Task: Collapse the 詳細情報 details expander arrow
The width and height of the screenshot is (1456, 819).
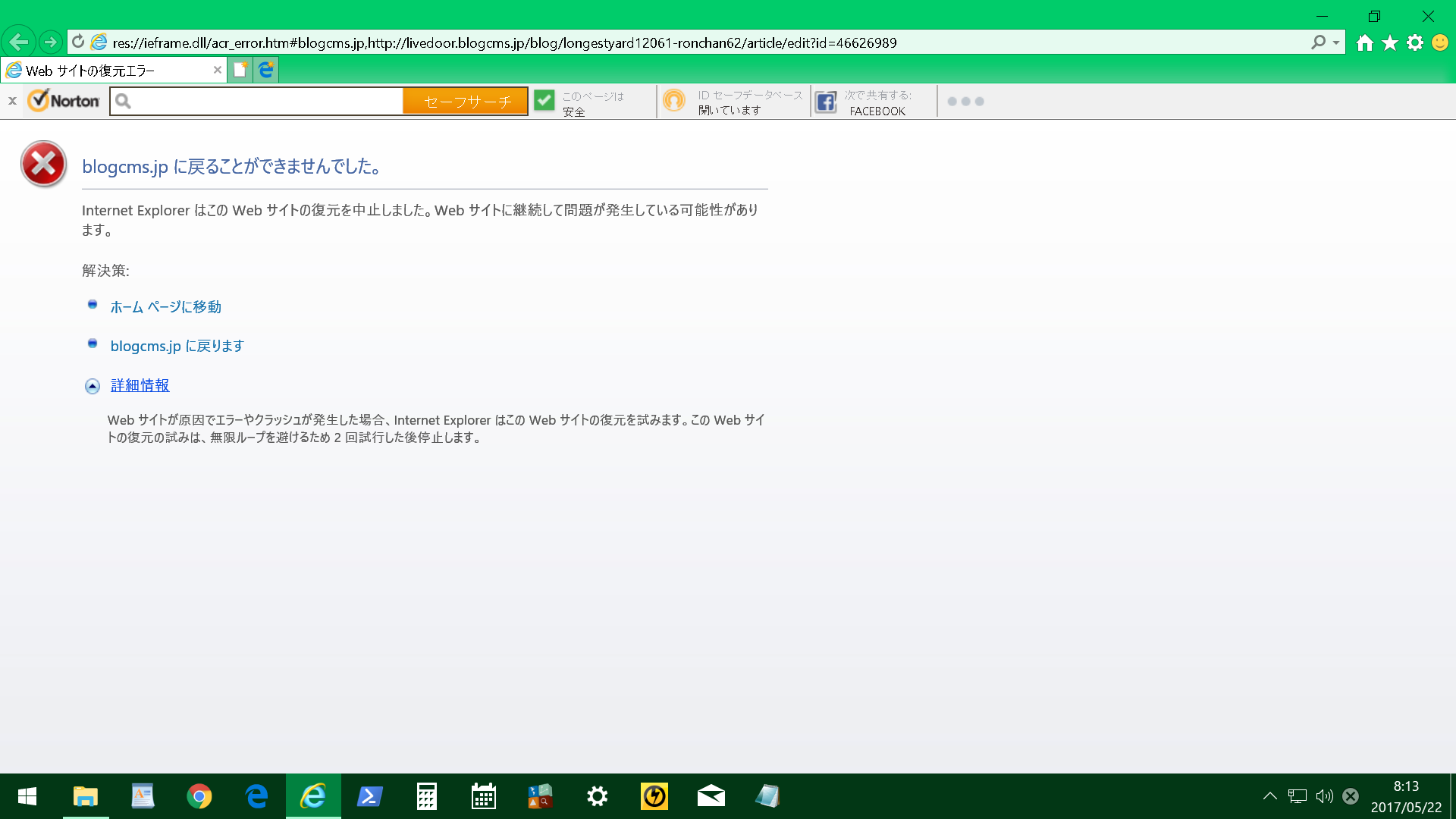Action: 93,387
